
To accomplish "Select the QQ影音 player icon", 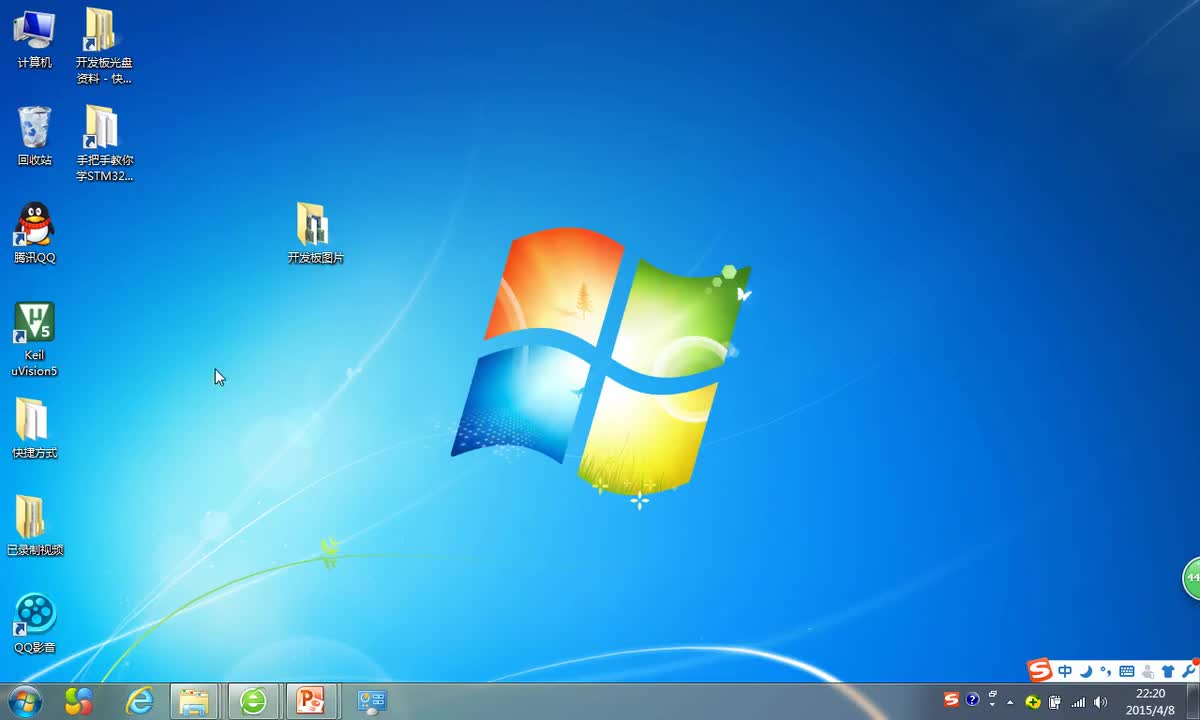I will pos(35,623).
